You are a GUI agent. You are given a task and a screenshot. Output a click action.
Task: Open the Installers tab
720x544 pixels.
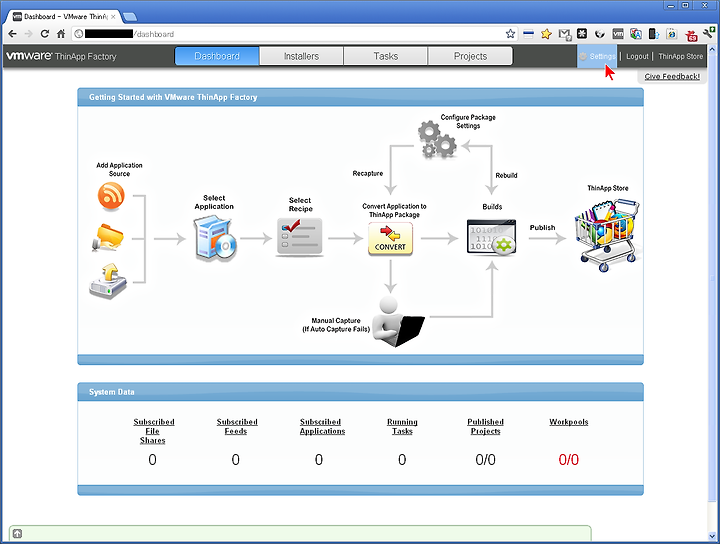(301, 56)
